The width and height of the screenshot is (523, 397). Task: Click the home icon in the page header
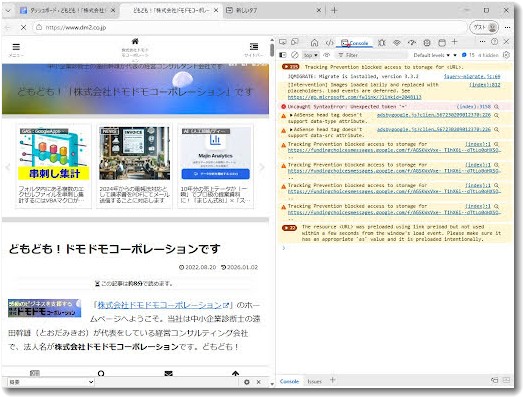pos(135,41)
